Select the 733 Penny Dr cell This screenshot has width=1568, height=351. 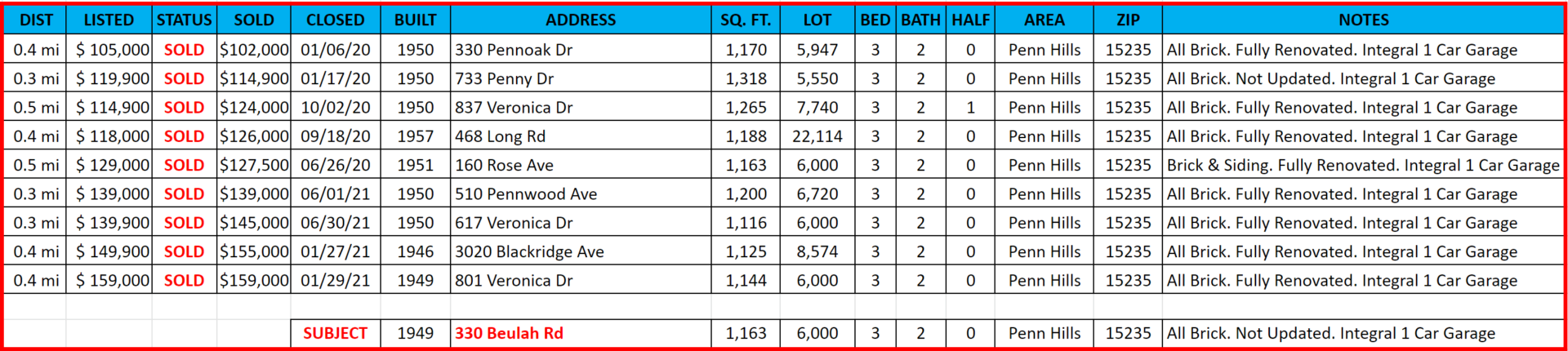point(581,78)
